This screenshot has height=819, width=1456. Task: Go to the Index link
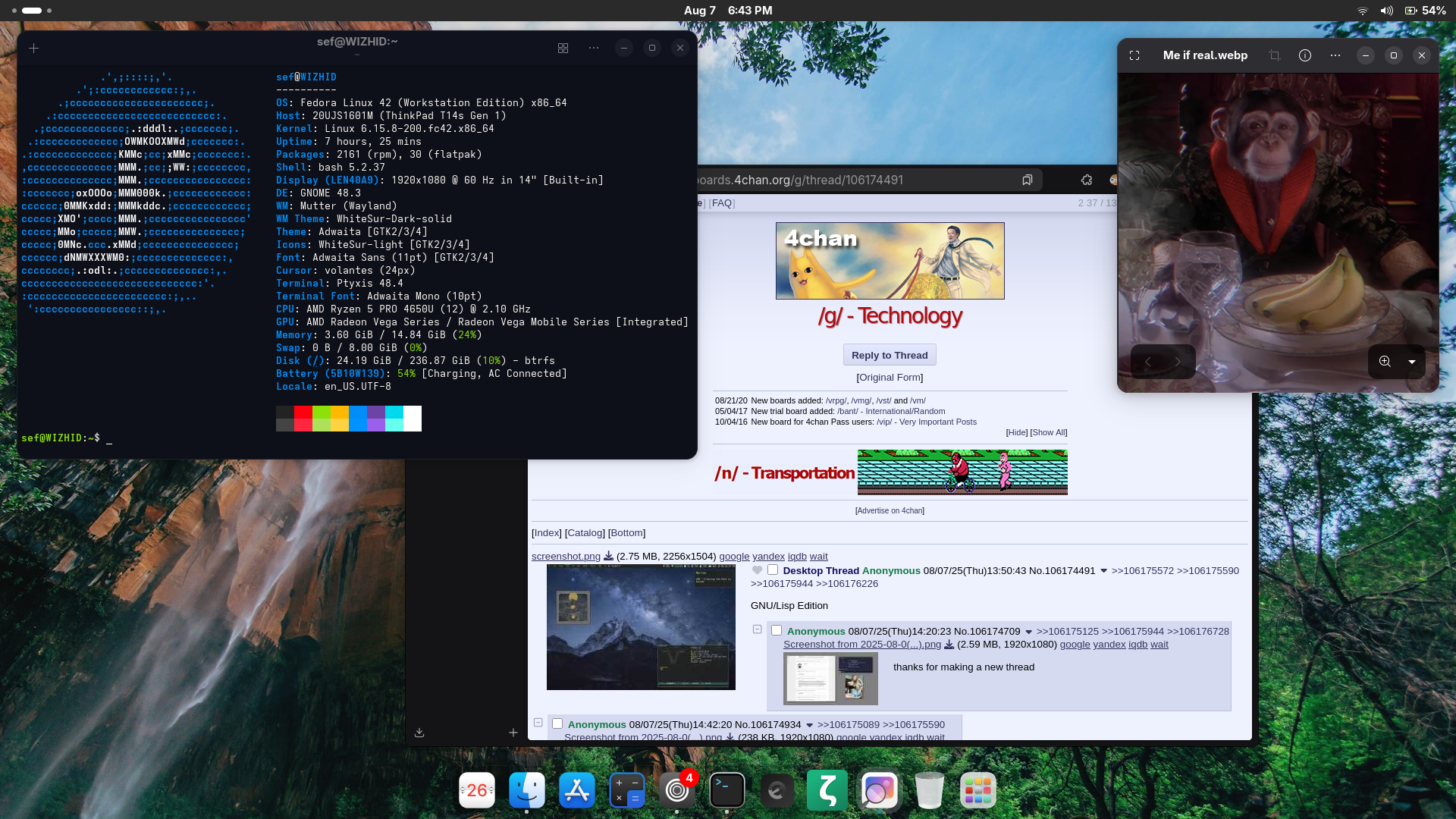[547, 533]
